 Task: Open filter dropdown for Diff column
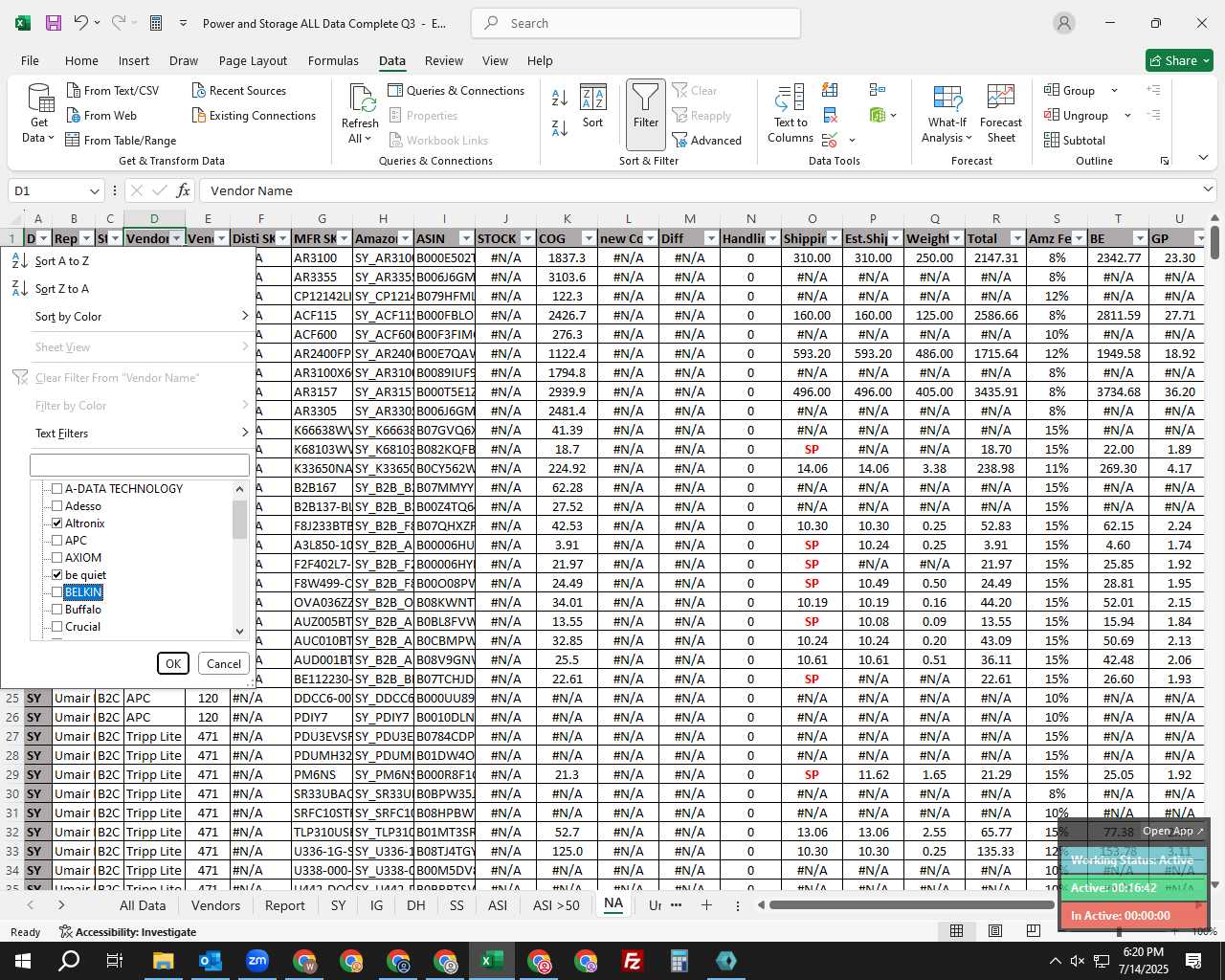[711, 238]
